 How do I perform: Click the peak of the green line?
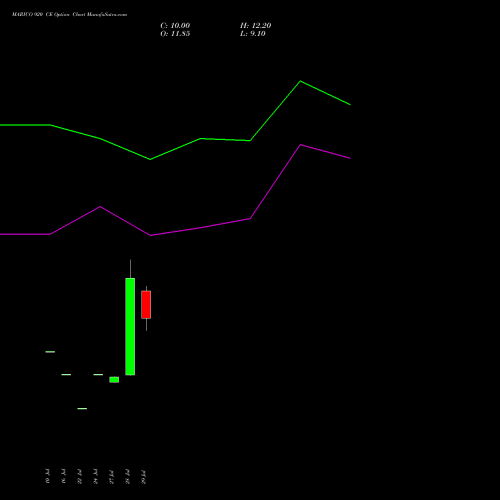pos(300,81)
